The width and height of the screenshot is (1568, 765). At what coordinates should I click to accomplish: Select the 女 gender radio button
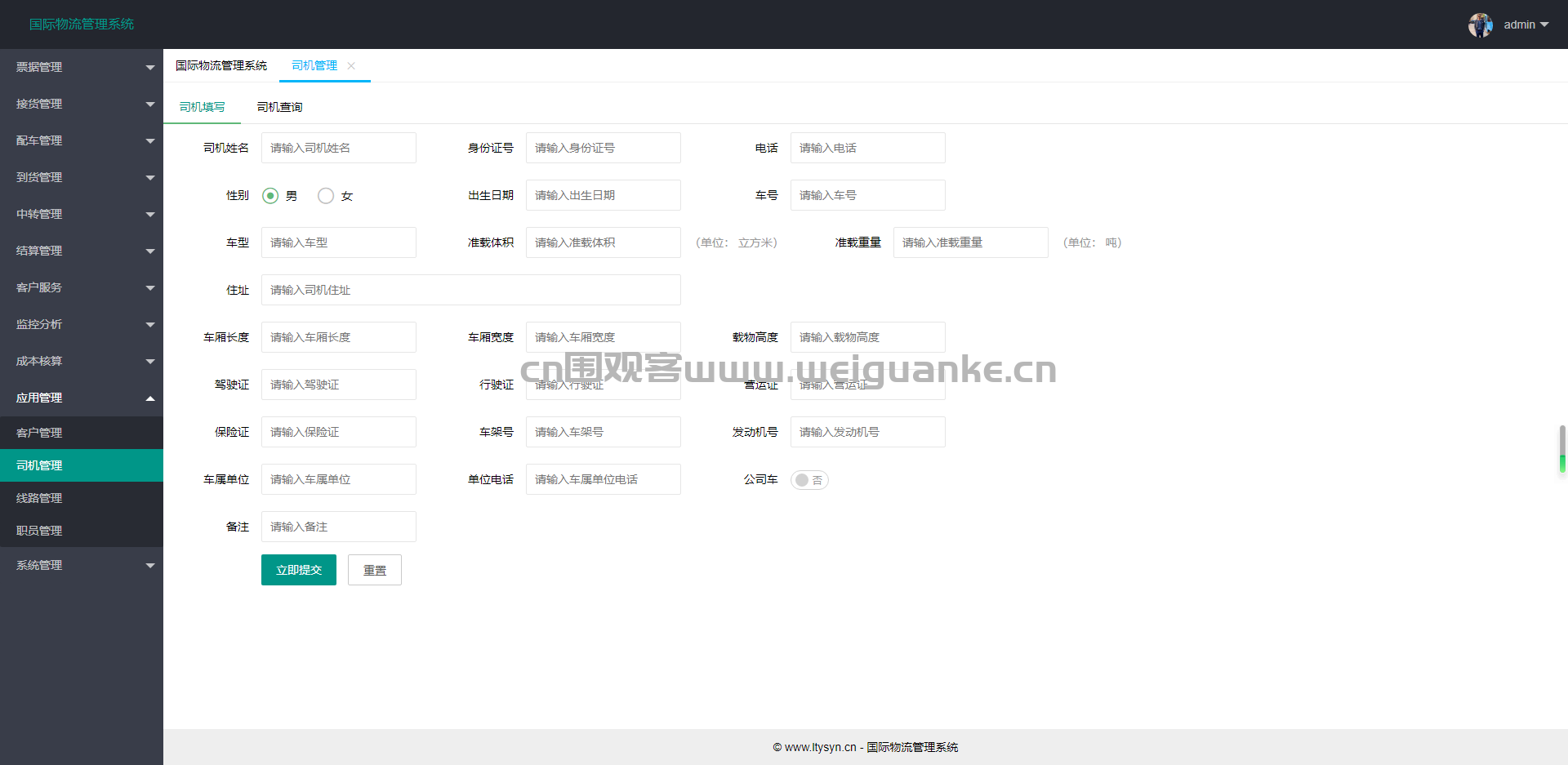(x=326, y=196)
